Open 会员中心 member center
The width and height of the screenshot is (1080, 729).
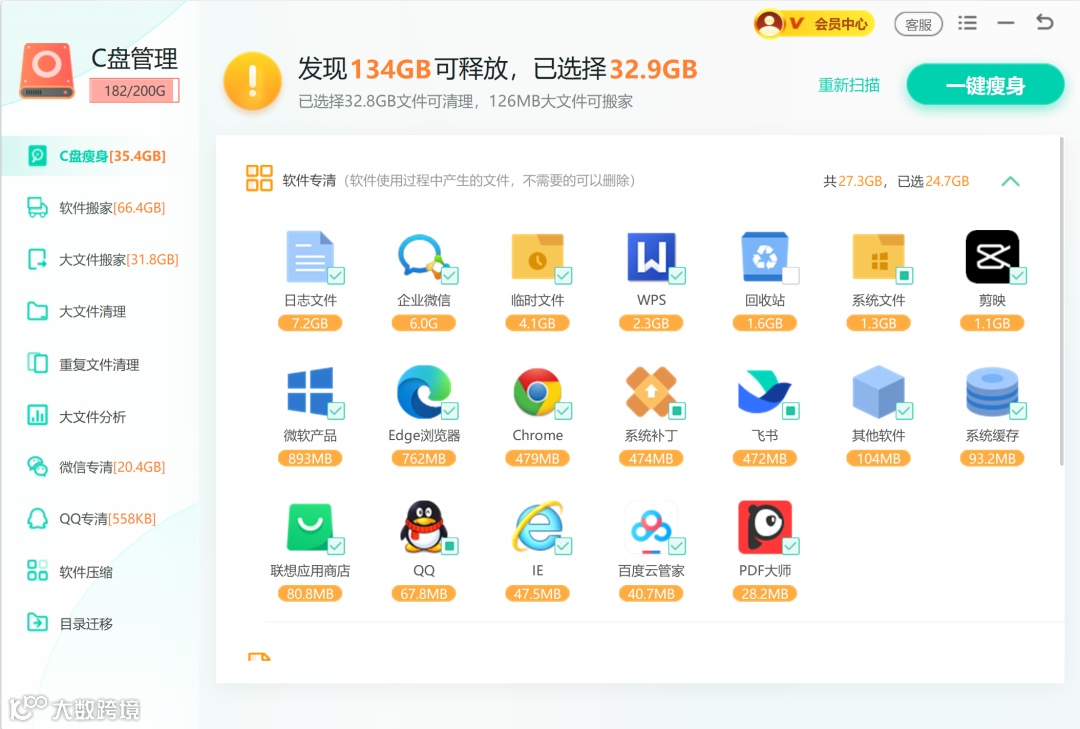coord(814,24)
